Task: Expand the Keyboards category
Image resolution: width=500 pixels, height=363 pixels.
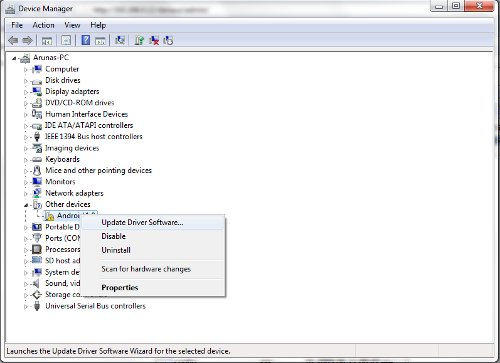Action: (26, 160)
